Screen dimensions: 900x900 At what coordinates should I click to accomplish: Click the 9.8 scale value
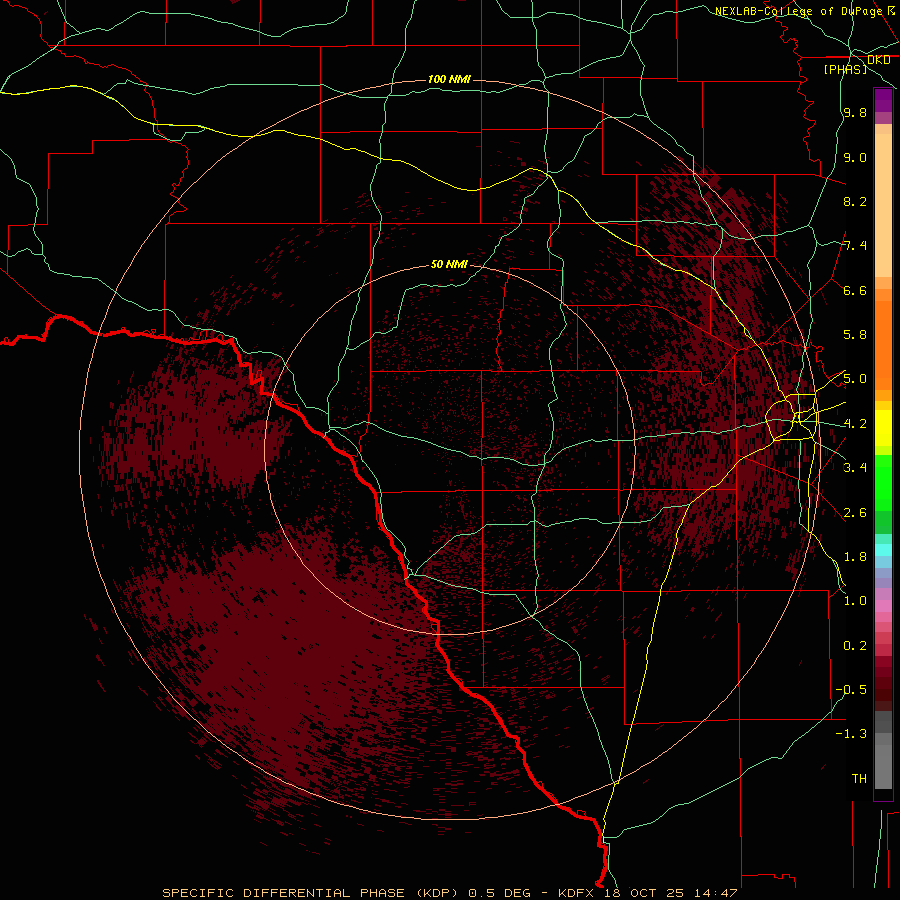click(x=855, y=112)
